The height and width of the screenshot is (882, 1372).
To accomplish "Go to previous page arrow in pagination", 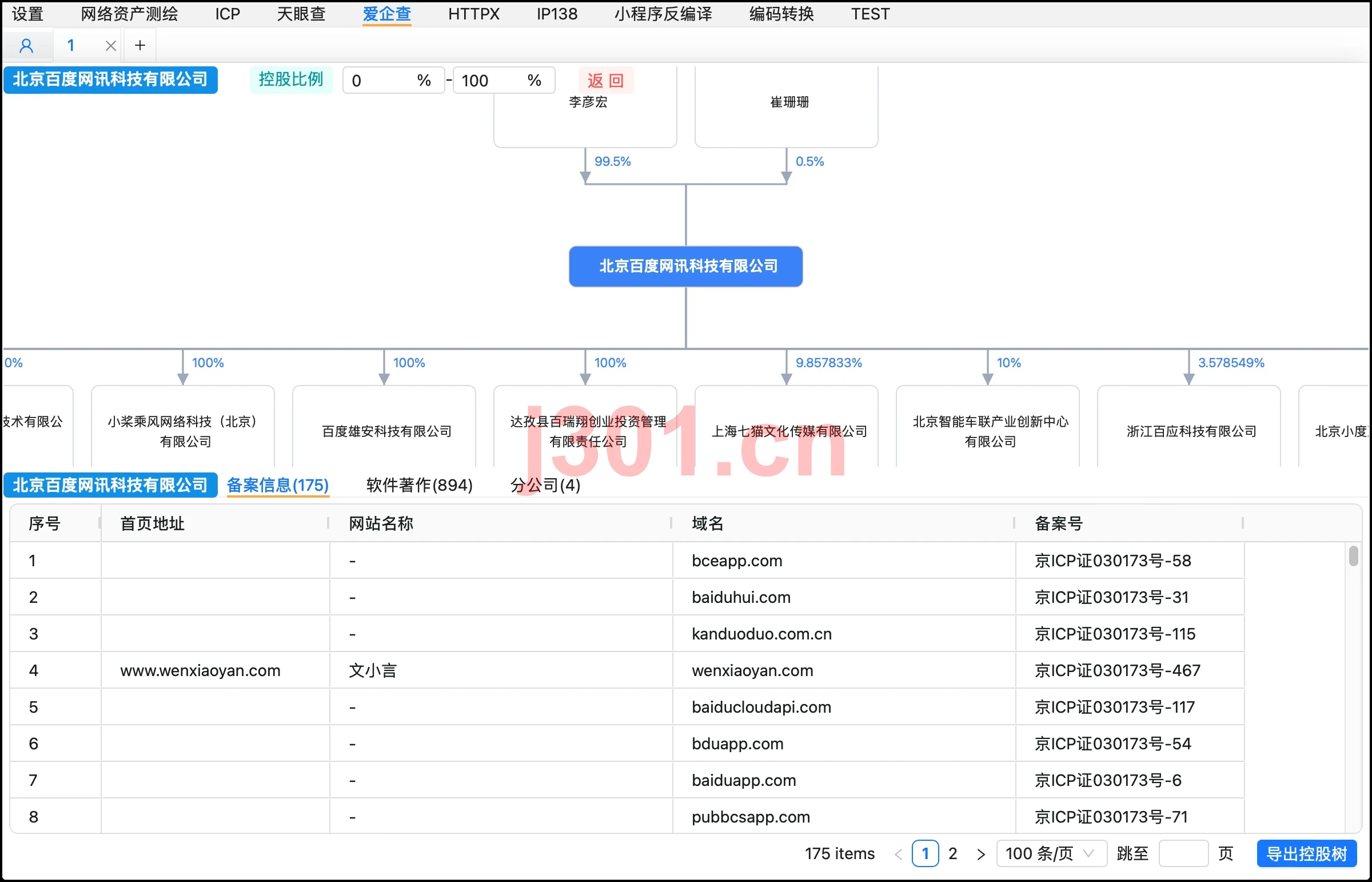I will coord(898,855).
